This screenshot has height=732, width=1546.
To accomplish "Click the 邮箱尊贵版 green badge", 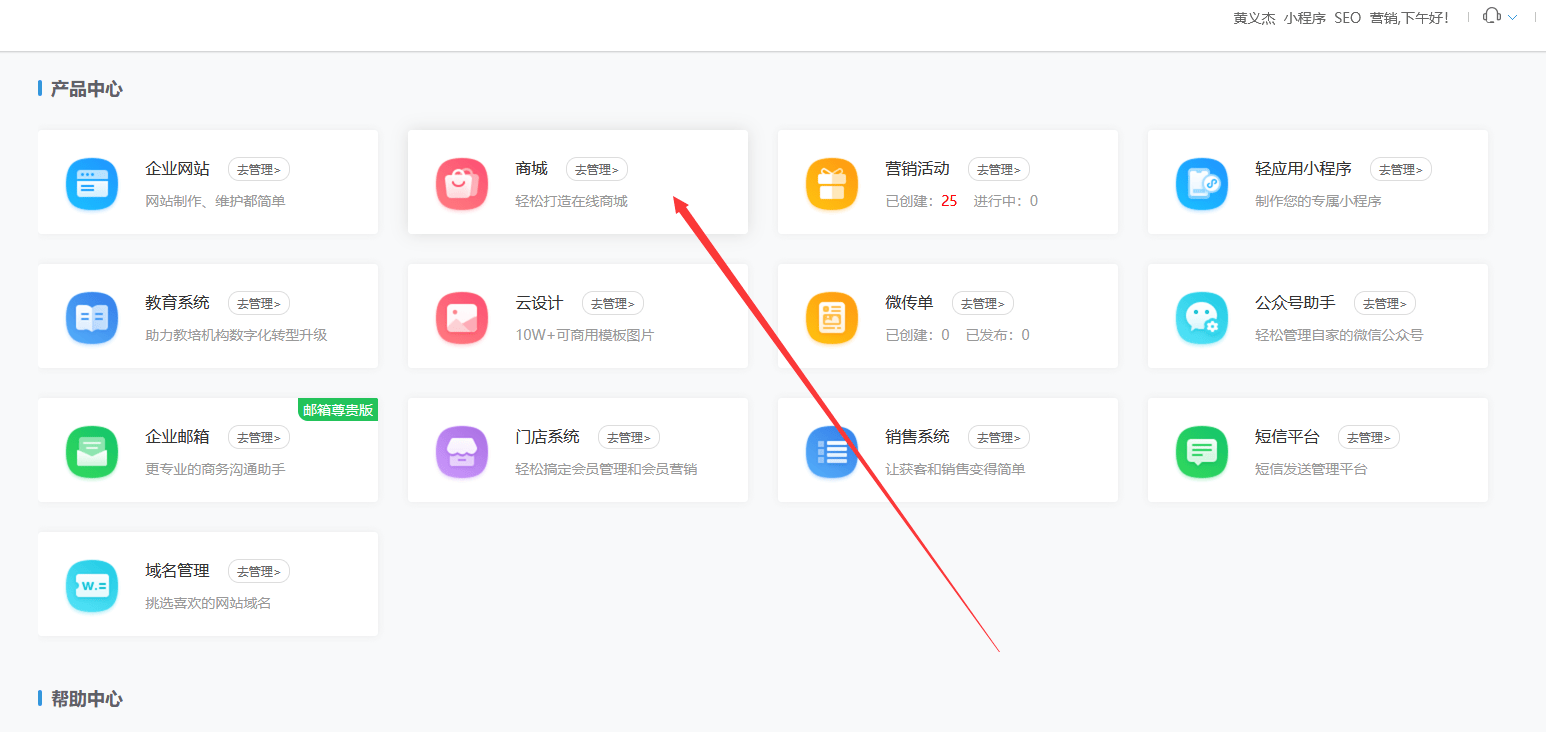I will (x=338, y=410).
